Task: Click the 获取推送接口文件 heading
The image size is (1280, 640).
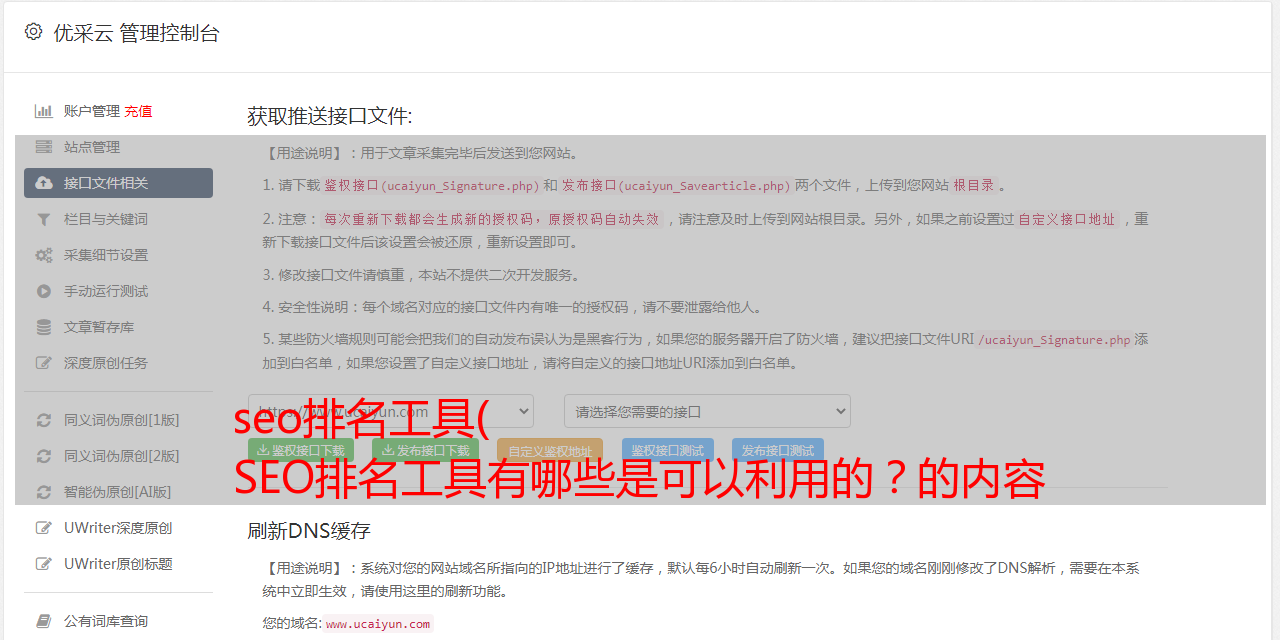Action: 330,116
